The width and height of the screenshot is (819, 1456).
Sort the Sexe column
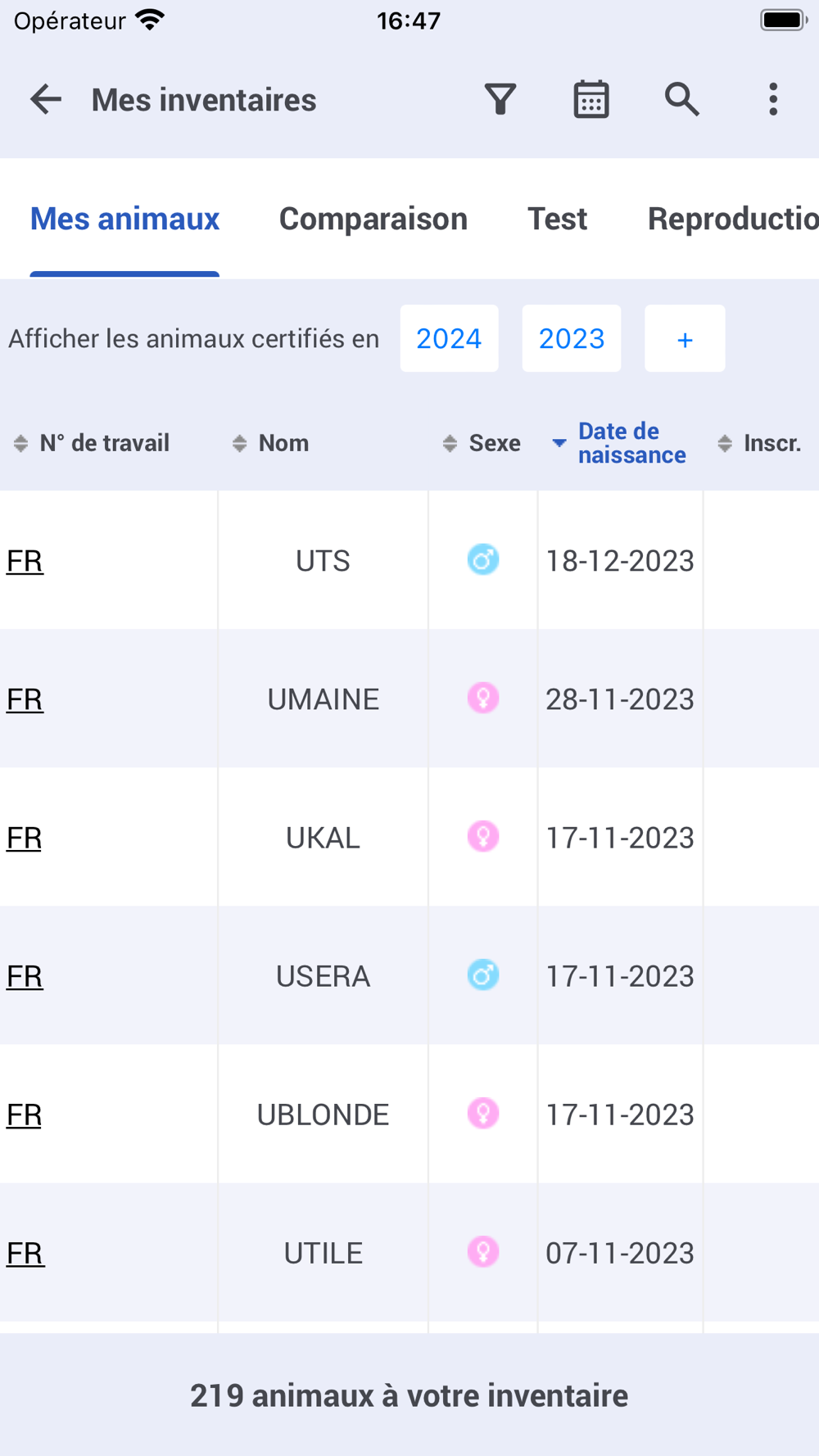tap(483, 443)
